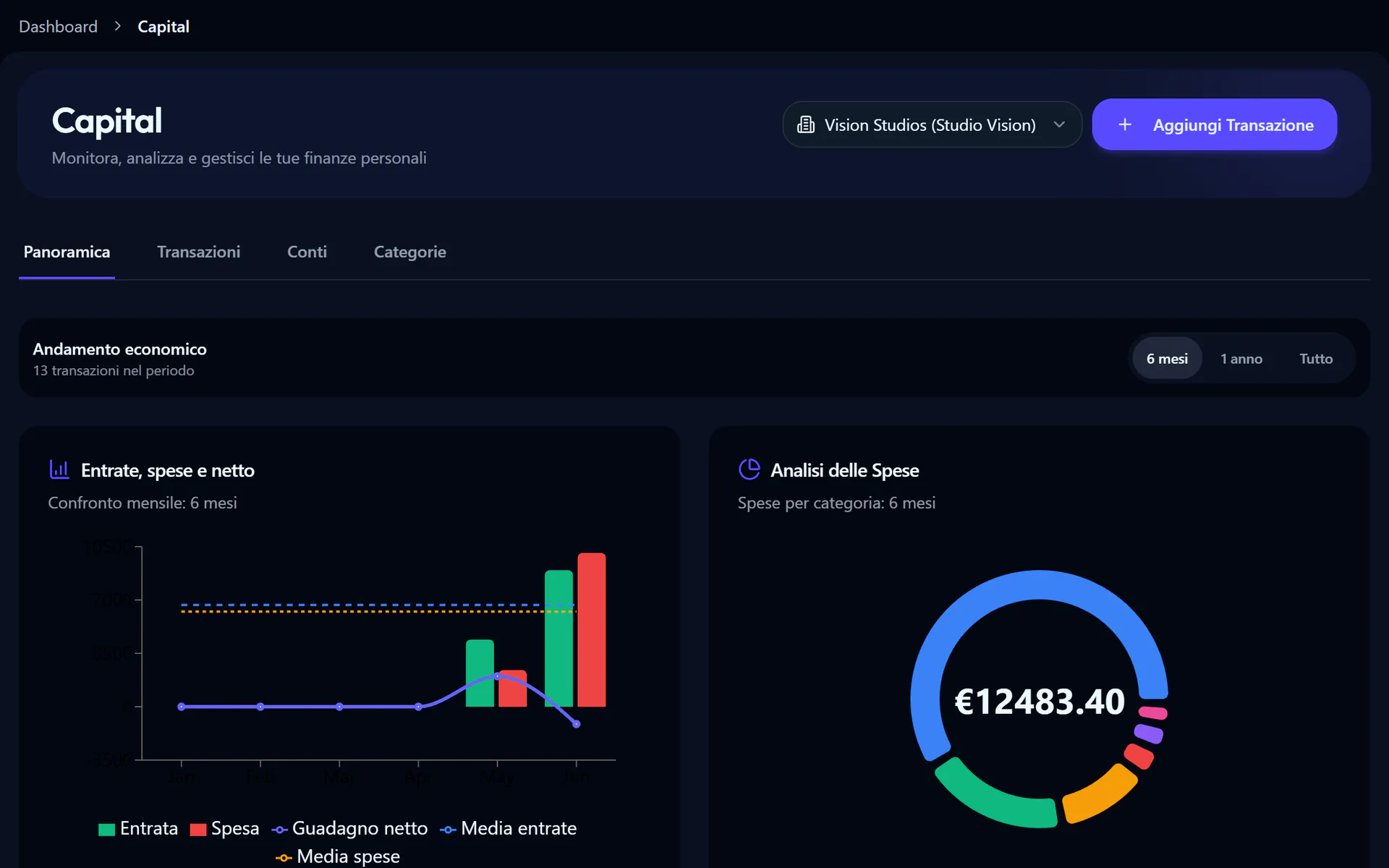Click the pink donut chart segment

click(1153, 712)
